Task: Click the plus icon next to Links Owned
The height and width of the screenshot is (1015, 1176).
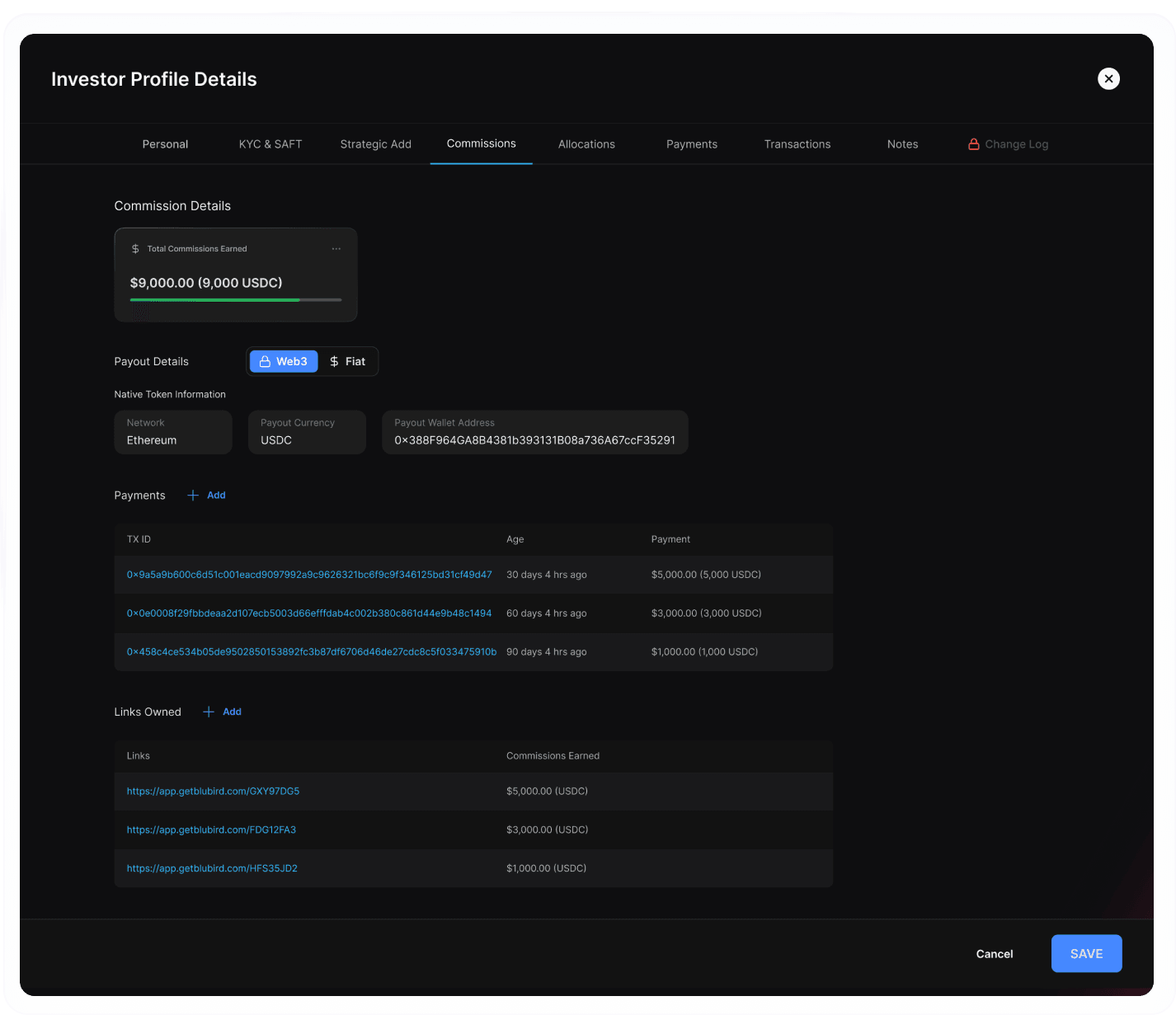Action: [209, 712]
